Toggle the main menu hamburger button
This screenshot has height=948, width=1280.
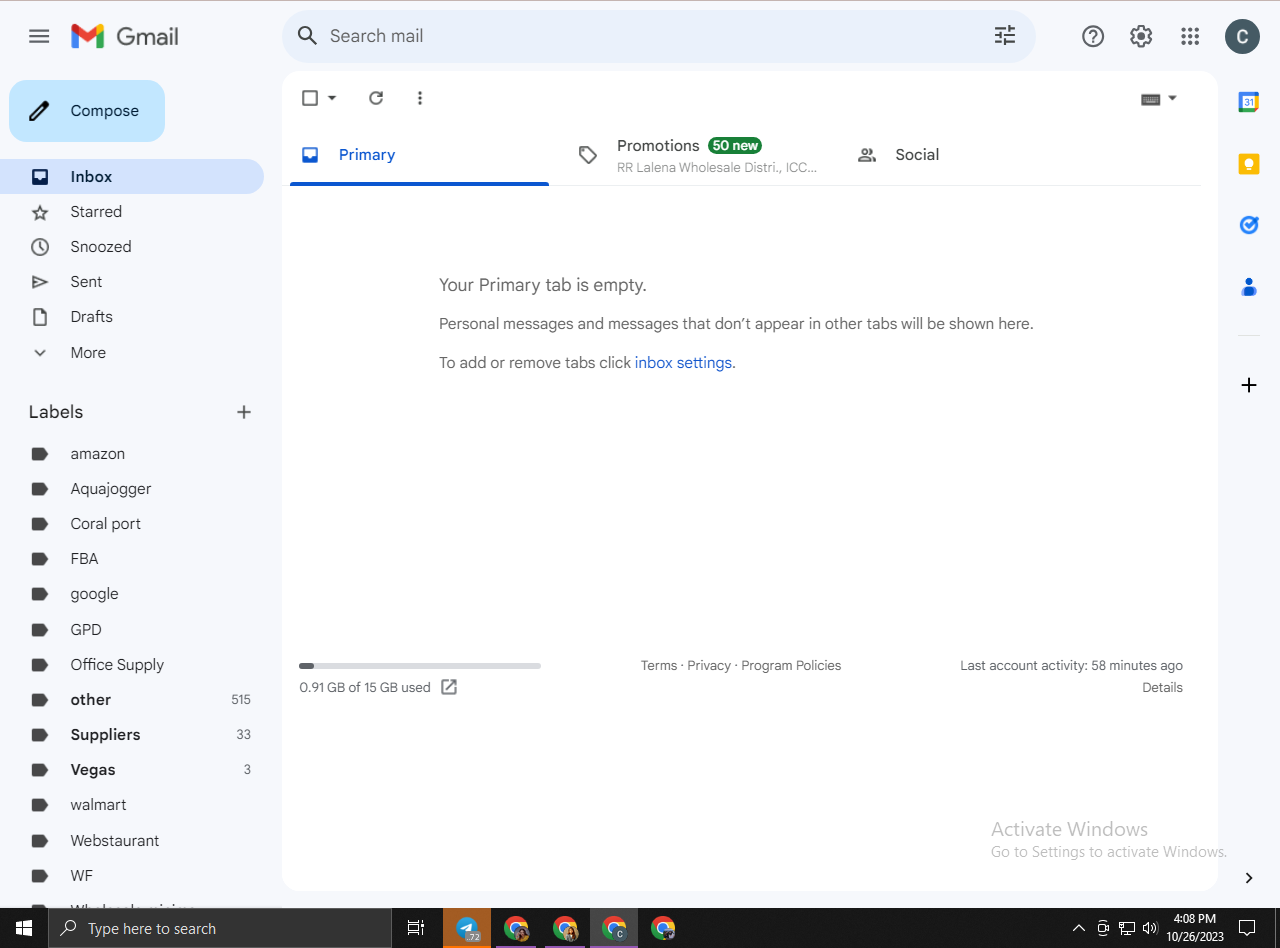[39, 36]
